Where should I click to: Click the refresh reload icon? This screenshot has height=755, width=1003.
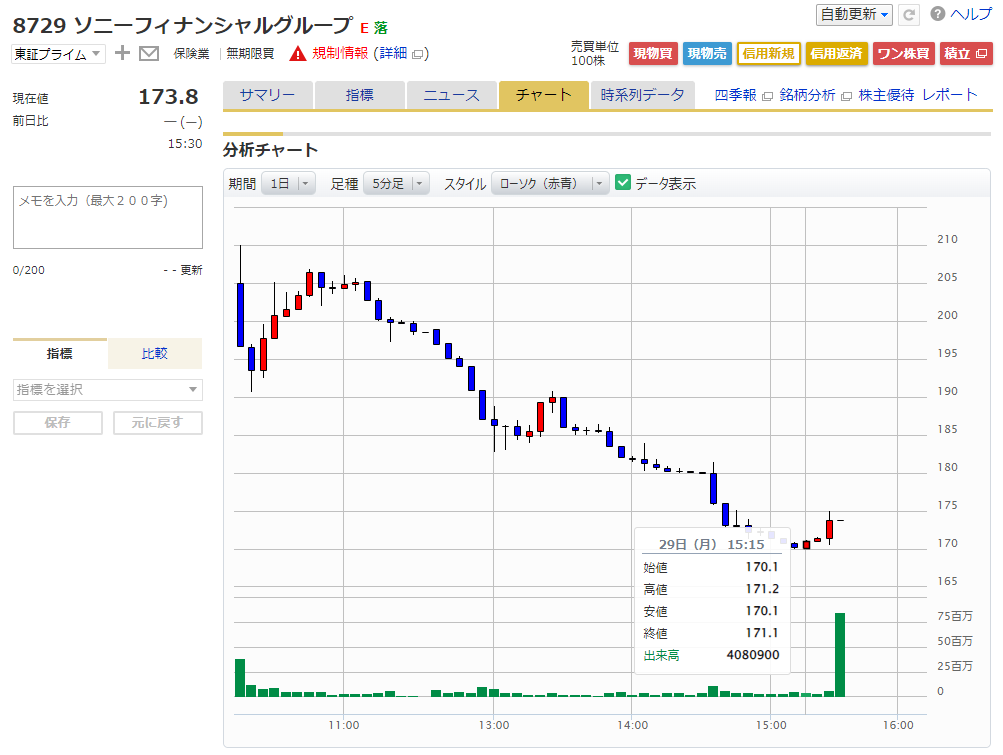pos(909,14)
